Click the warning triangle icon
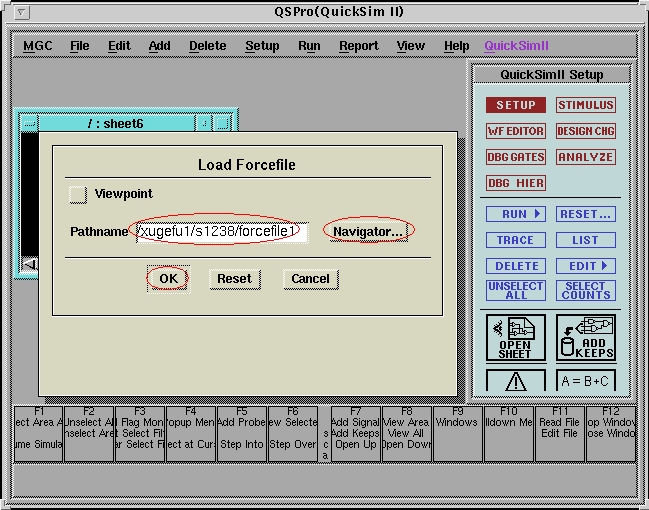The height and width of the screenshot is (510, 649). pos(516,381)
